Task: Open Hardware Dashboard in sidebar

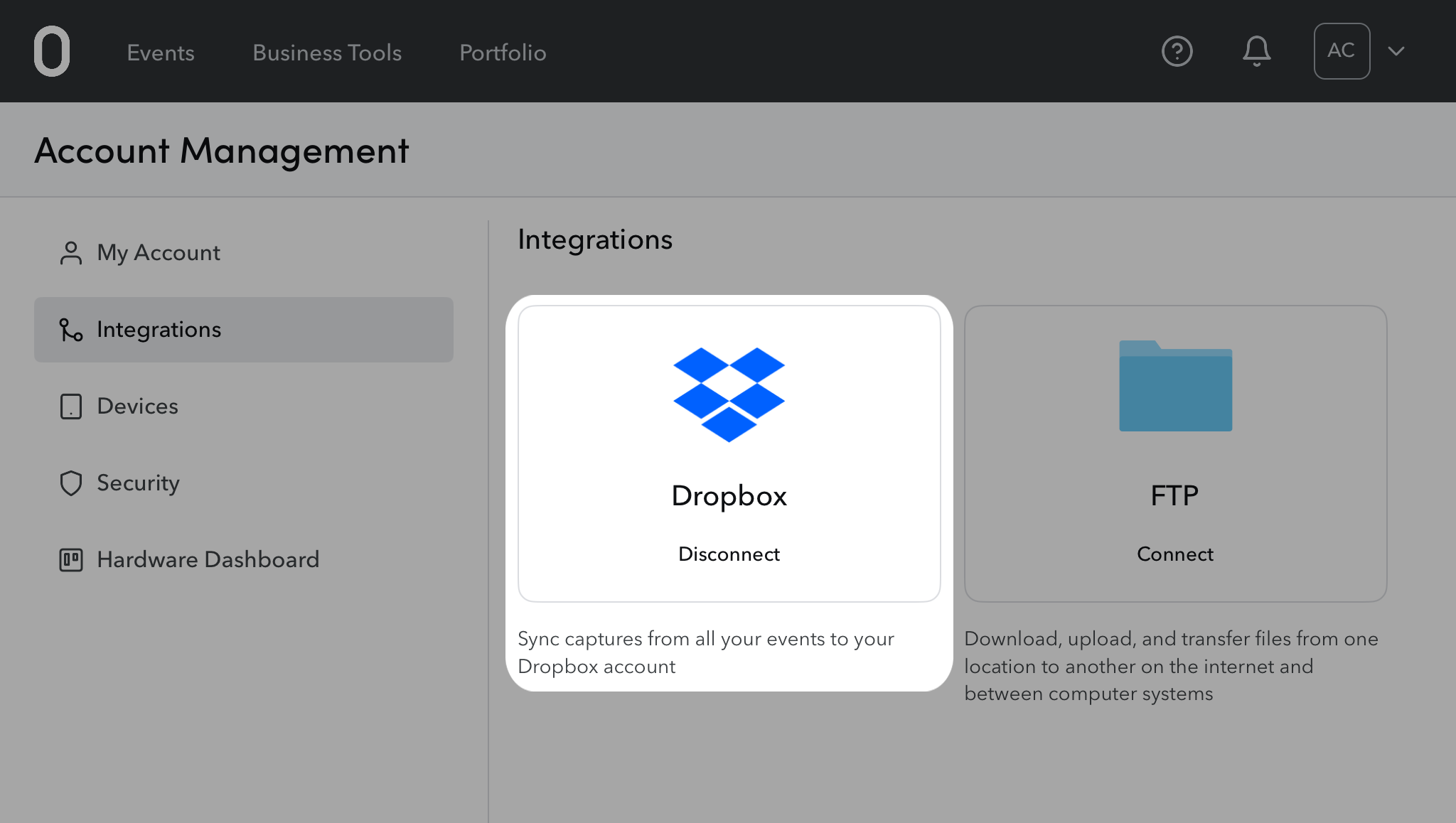Action: 244,560
